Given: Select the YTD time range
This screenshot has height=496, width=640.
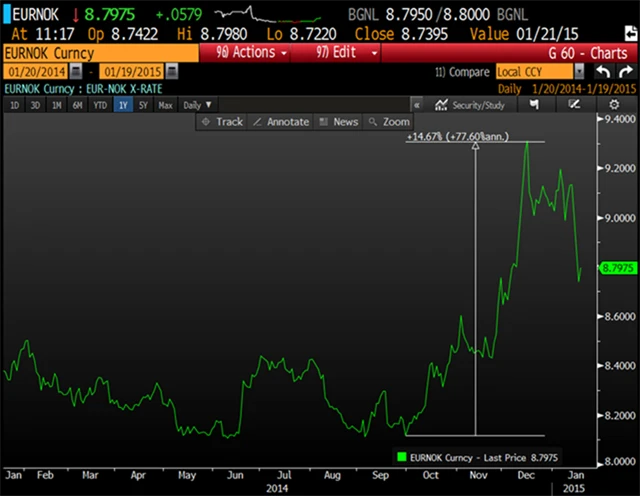Looking at the screenshot, I should pyautogui.click(x=100, y=105).
